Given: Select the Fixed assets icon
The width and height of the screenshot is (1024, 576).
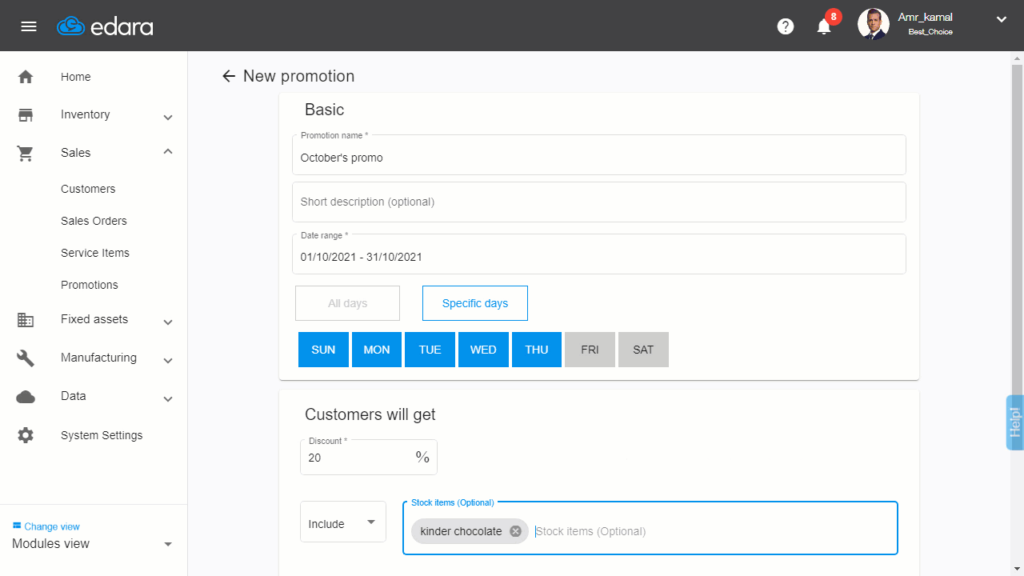Looking at the screenshot, I should click(x=25, y=319).
